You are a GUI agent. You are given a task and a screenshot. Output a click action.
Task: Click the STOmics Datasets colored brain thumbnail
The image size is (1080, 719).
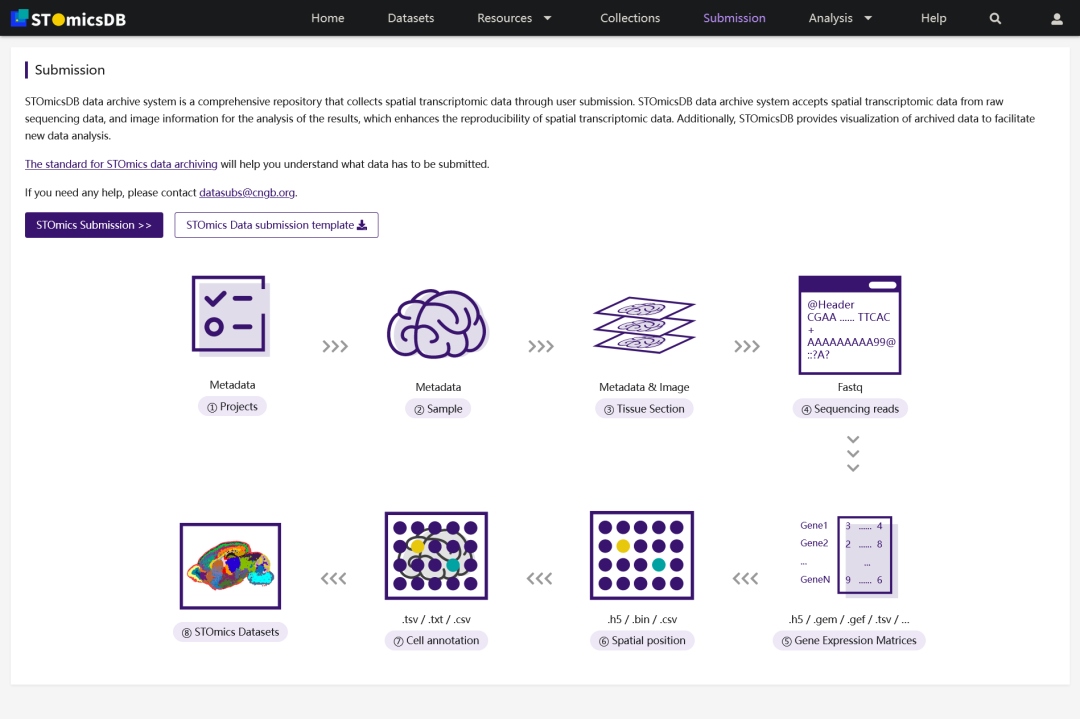tap(231, 566)
